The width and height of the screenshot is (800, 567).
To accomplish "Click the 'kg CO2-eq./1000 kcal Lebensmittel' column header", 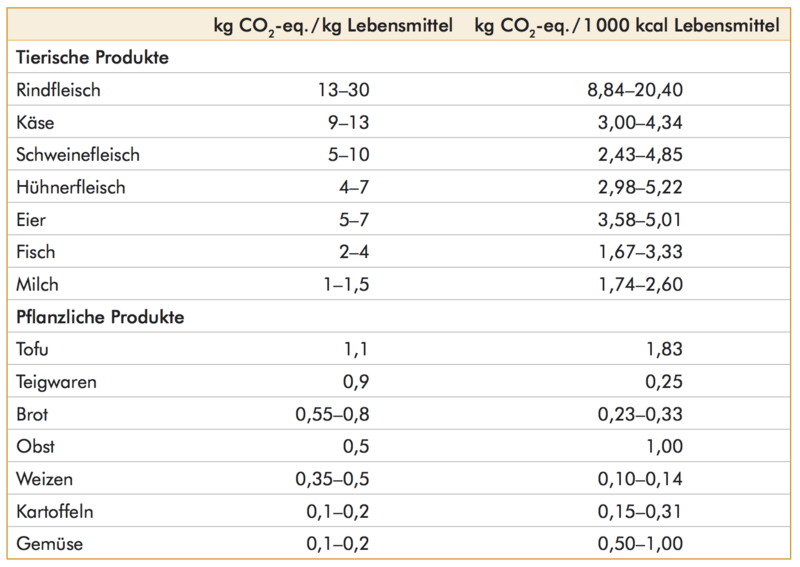I will point(627,25).
